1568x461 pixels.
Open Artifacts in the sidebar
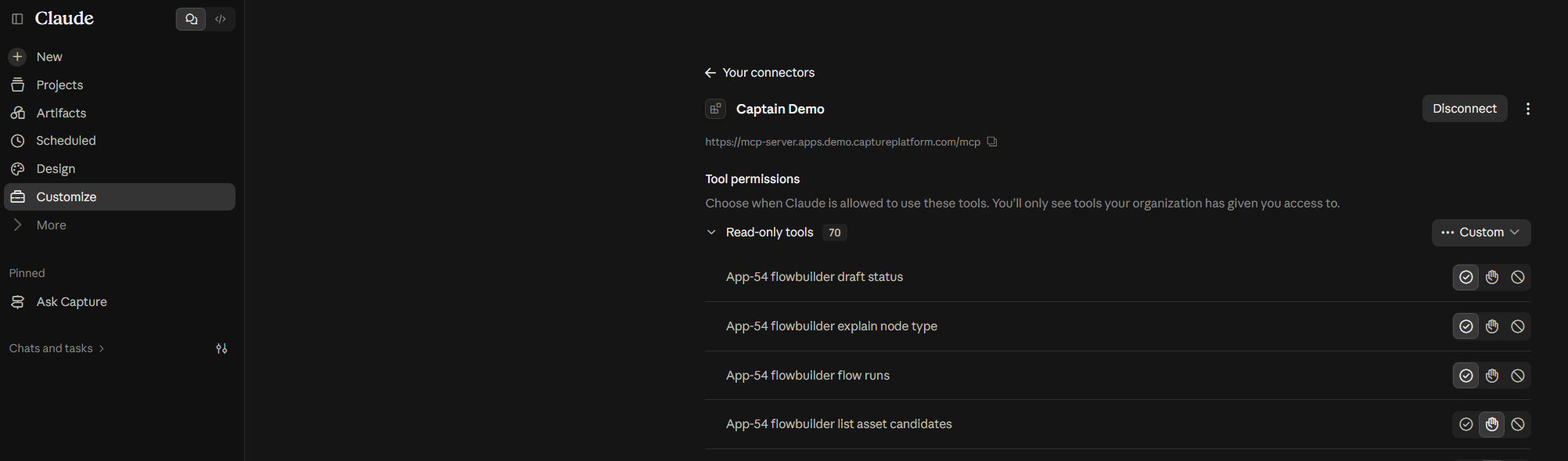click(x=120, y=113)
